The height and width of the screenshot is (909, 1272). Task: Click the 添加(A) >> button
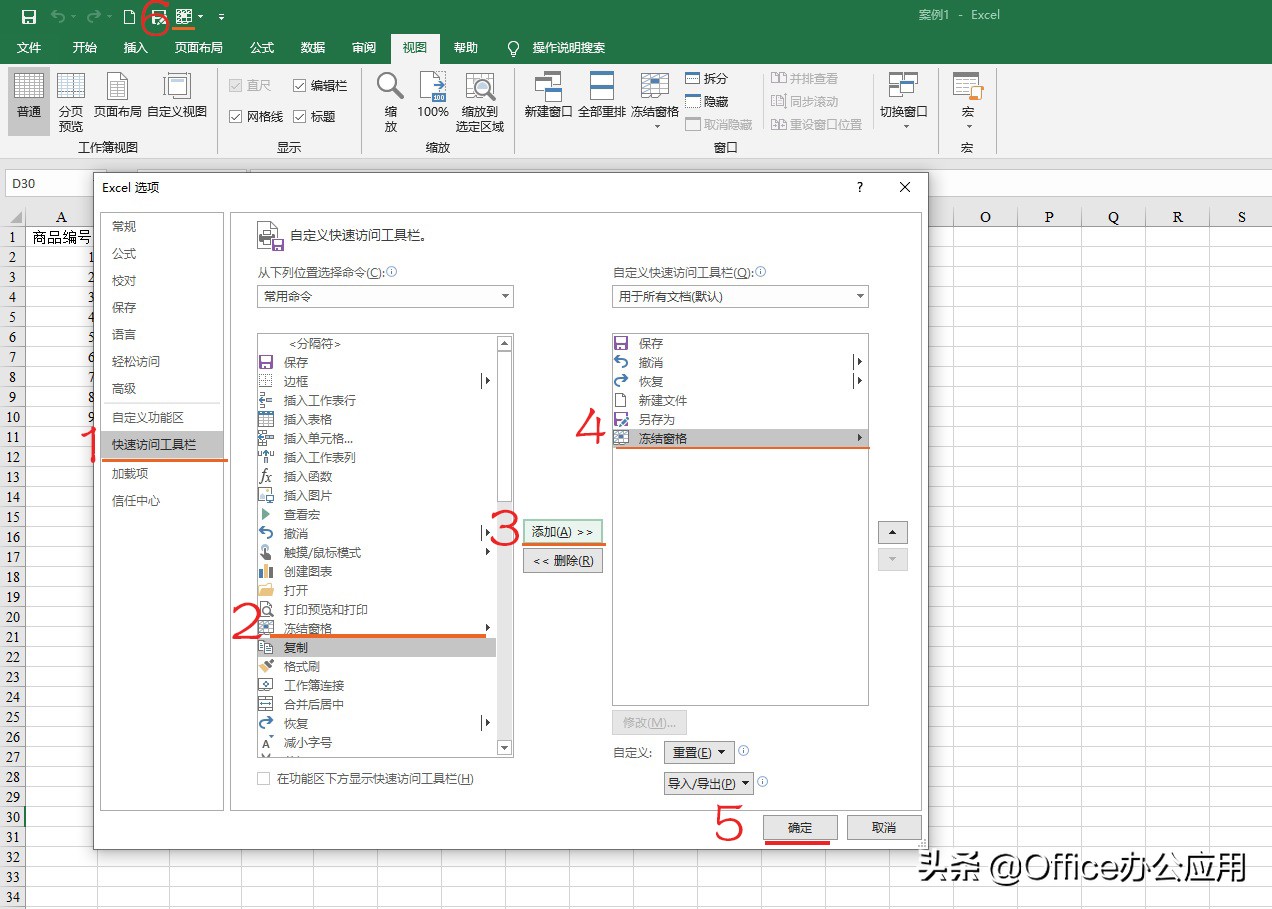coord(563,532)
